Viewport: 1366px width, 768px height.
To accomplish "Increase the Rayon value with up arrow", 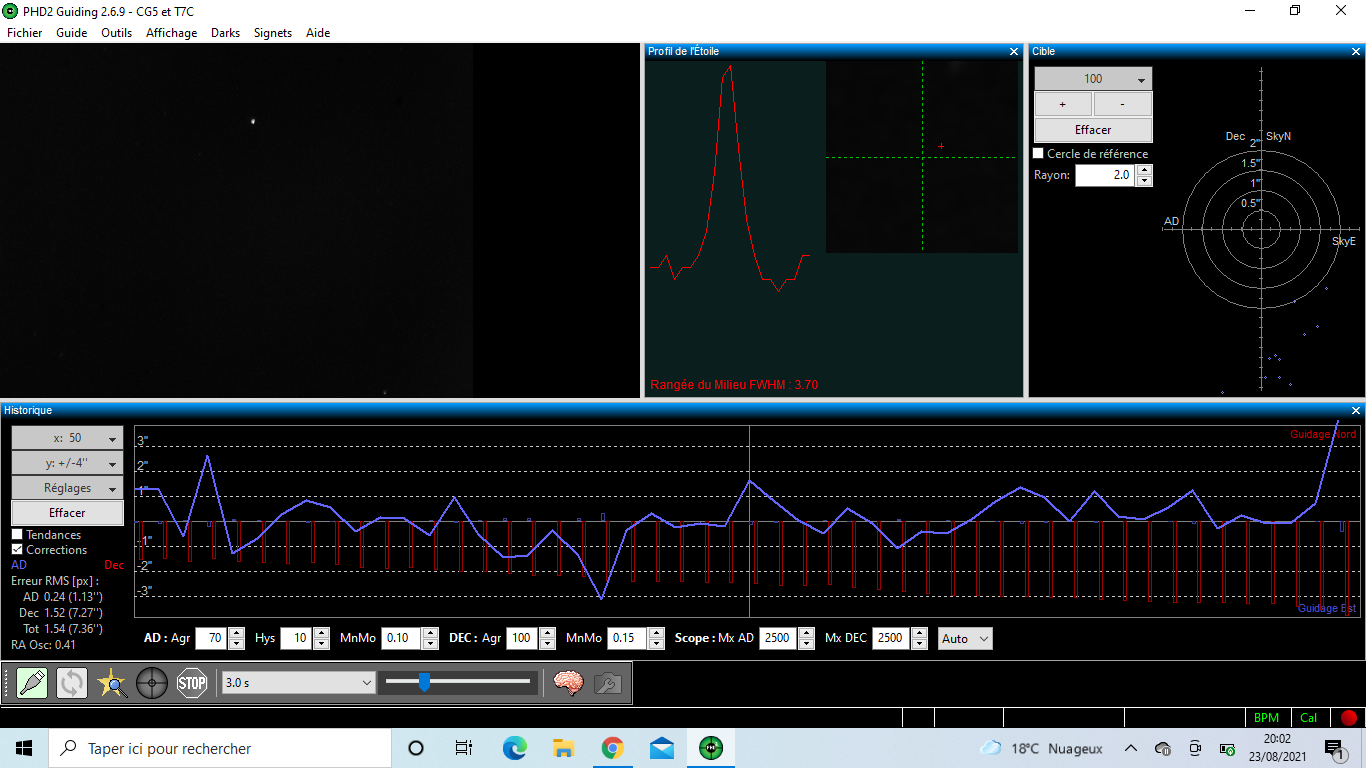I will point(1145,170).
